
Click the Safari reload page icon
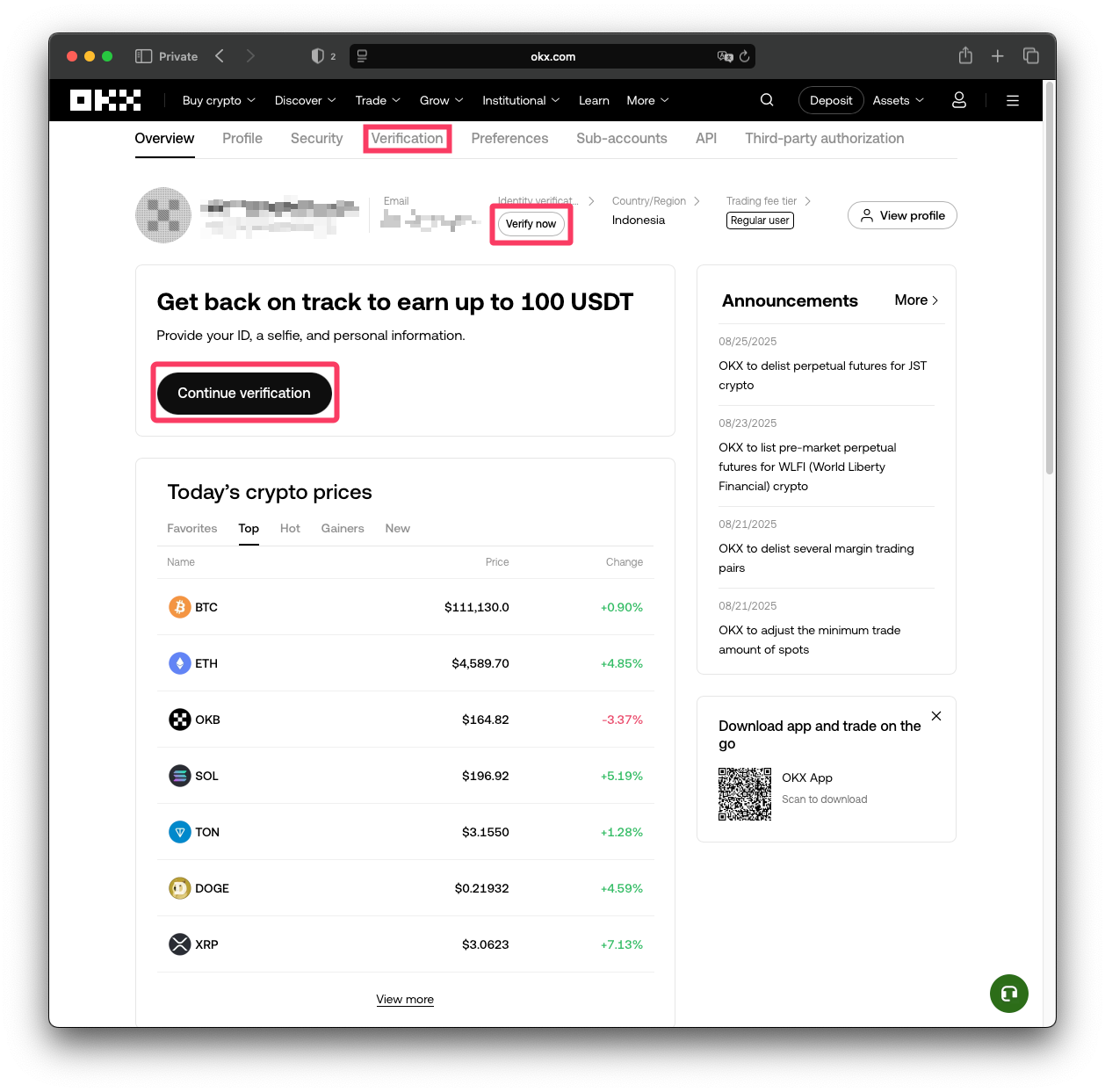click(x=744, y=56)
